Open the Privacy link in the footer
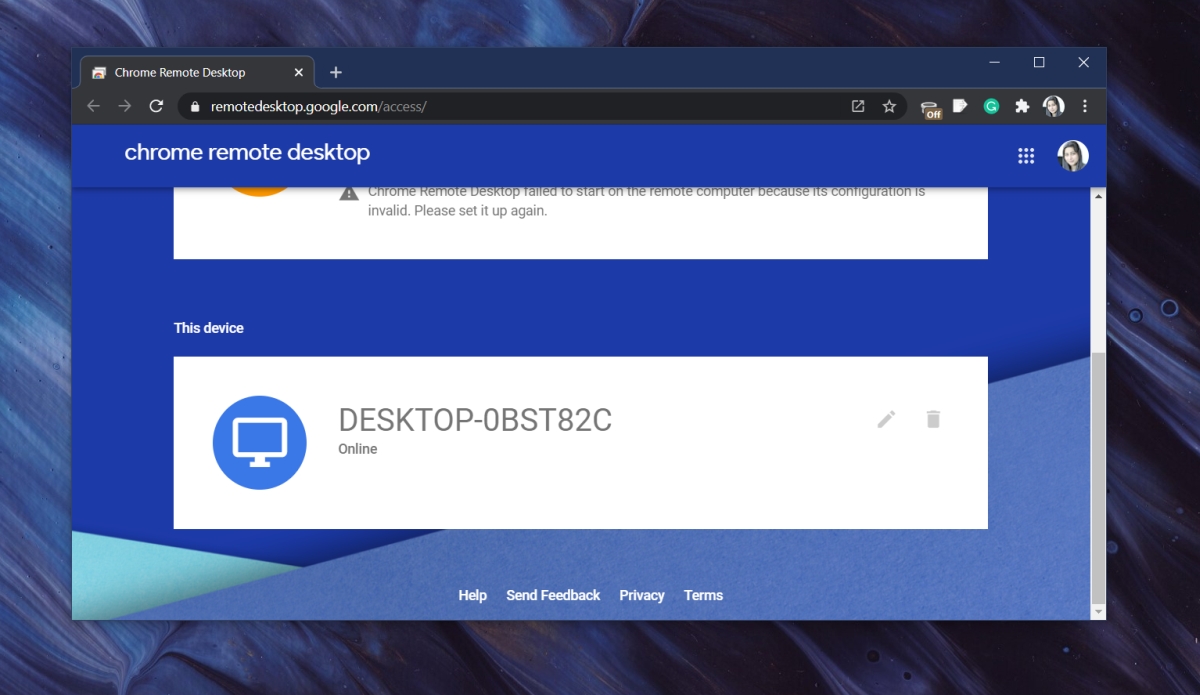The width and height of the screenshot is (1200, 695). (641, 595)
